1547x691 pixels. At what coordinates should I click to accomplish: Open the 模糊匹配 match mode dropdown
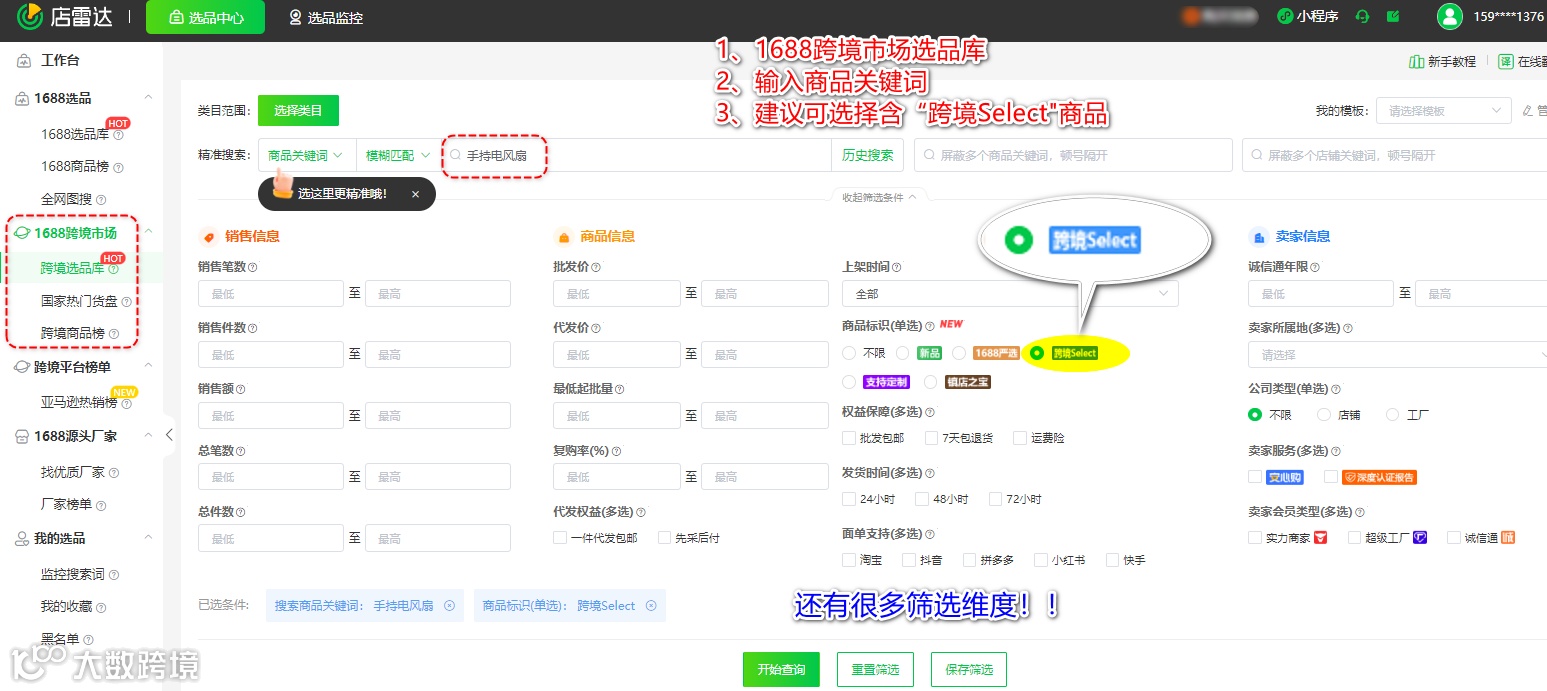[398, 156]
